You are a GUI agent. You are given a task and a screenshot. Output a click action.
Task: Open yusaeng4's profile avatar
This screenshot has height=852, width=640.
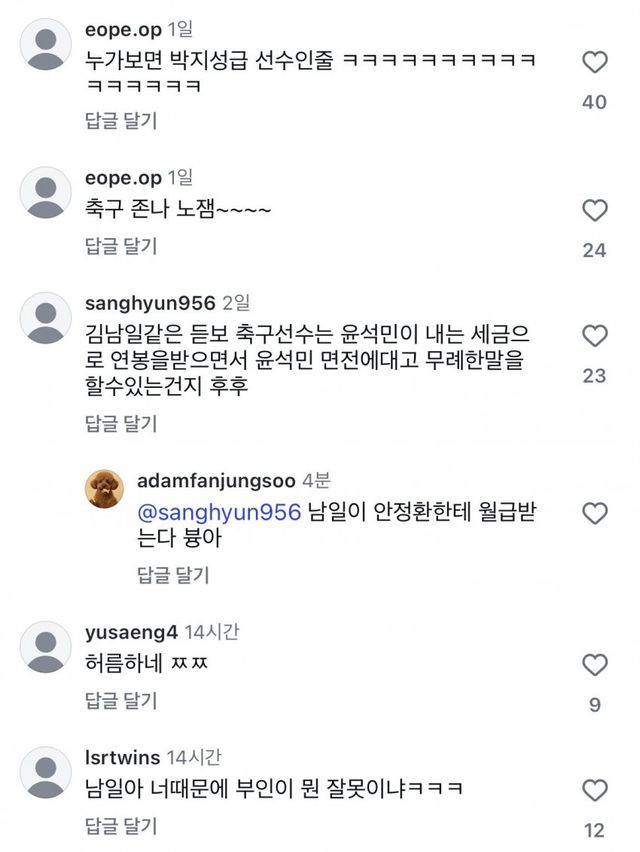click(46, 647)
